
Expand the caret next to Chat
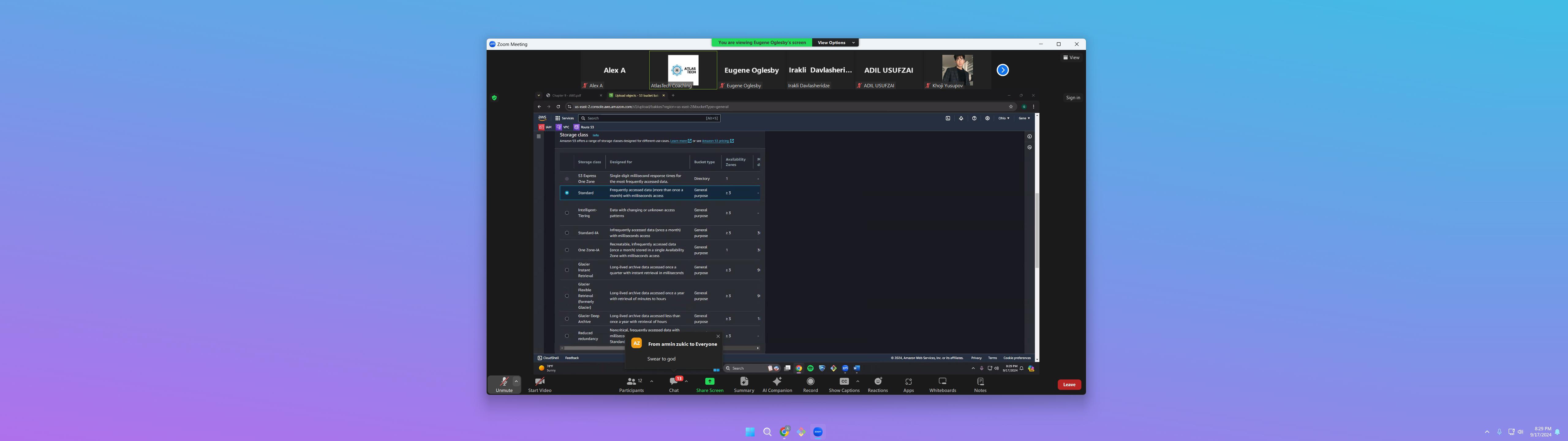pyautogui.click(x=687, y=381)
